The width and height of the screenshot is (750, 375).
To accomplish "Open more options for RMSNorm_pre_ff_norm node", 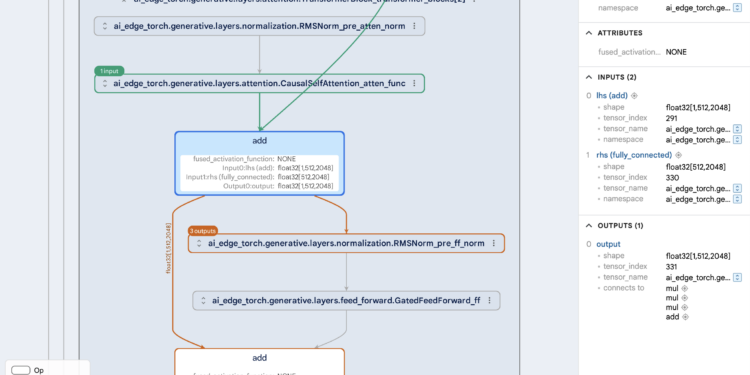I will pos(494,243).
